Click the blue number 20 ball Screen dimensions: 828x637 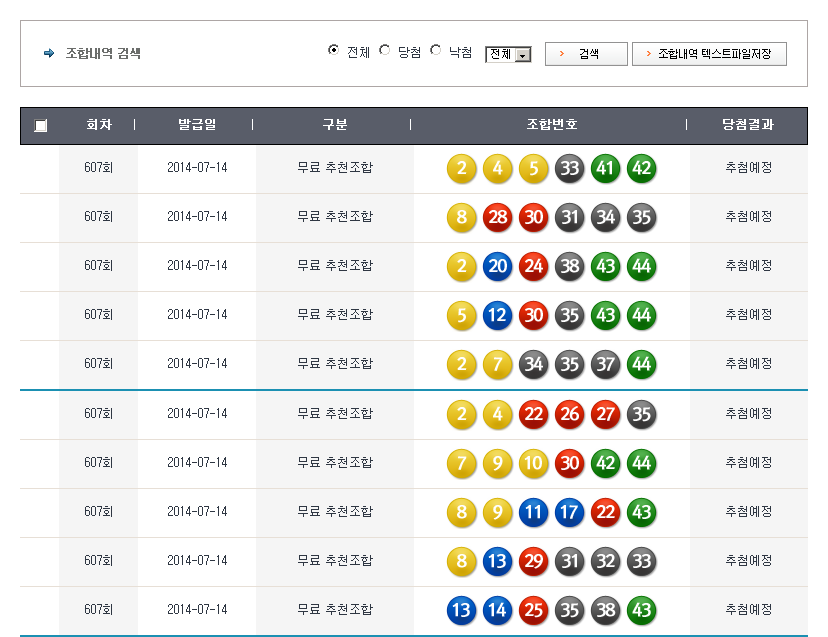coord(497,266)
